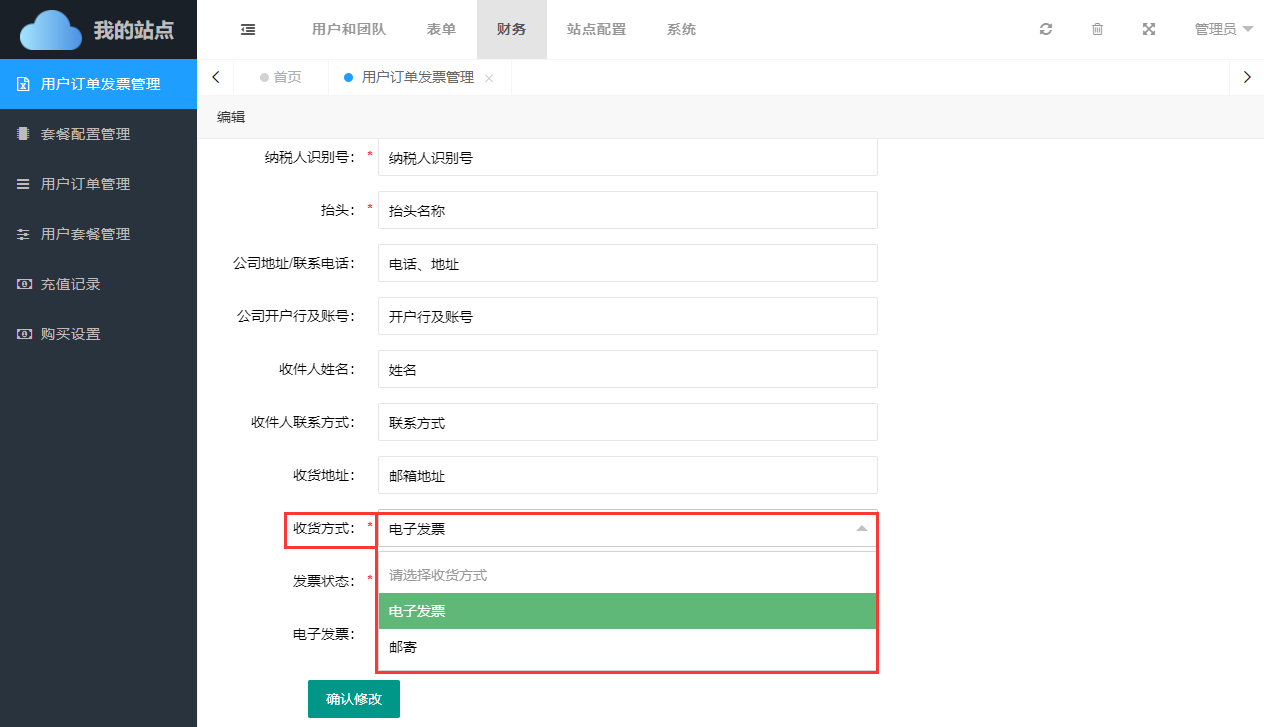The height and width of the screenshot is (727, 1264).
Task: Click the refresh icon in top bar
Action: tap(1046, 30)
